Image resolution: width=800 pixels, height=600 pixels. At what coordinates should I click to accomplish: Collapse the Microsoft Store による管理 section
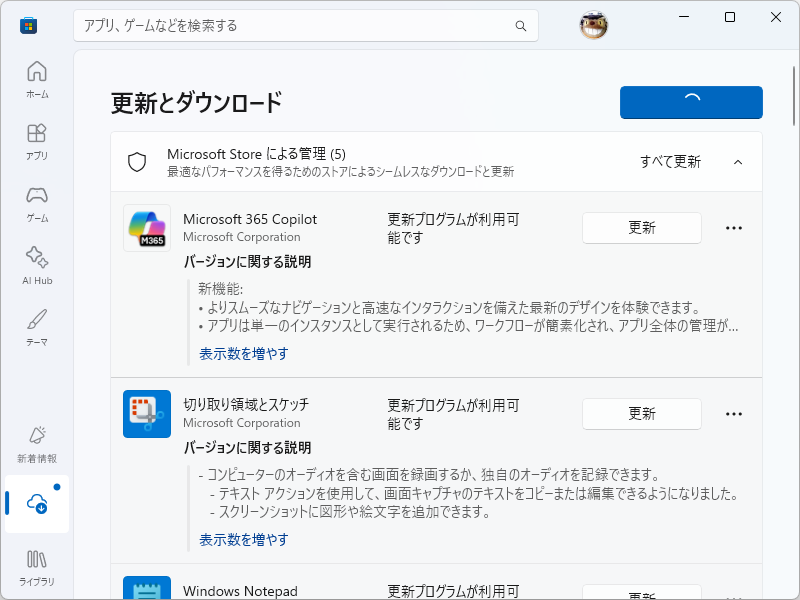[x=738, y=162]
